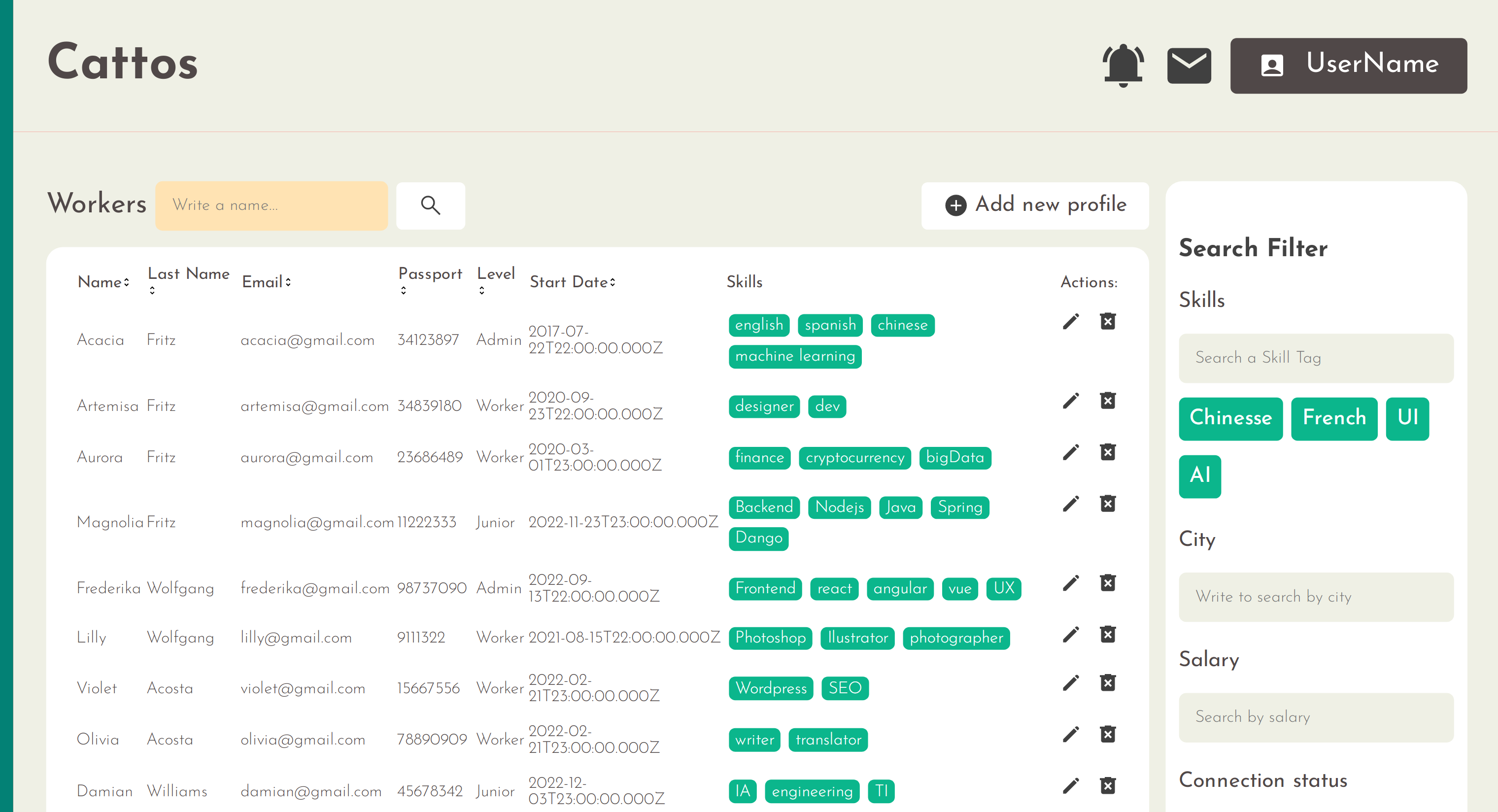Delete Acacia Fritz's profile
The image size is (1498, 812).
coord(1108,321)
